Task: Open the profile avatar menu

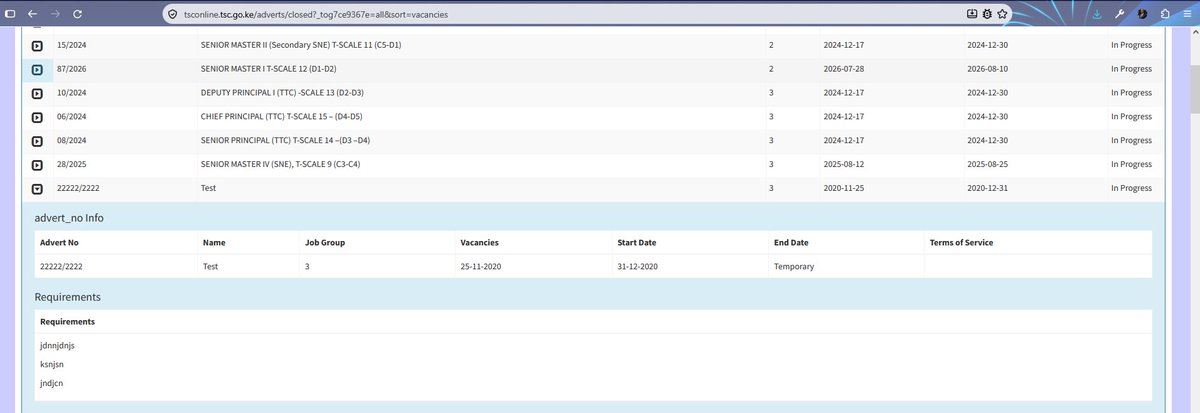Action: [x=1143, y=14]
